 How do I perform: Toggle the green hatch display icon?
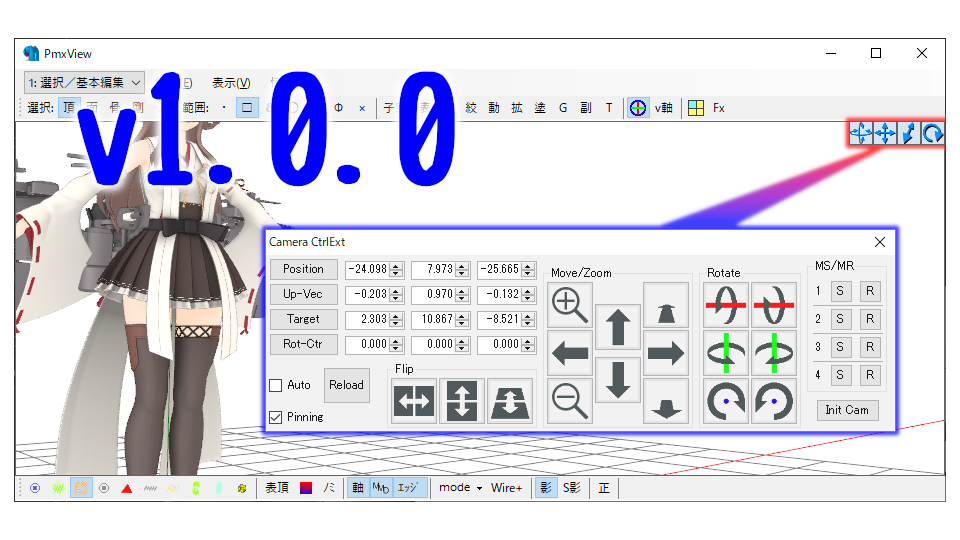pos(58,488)
